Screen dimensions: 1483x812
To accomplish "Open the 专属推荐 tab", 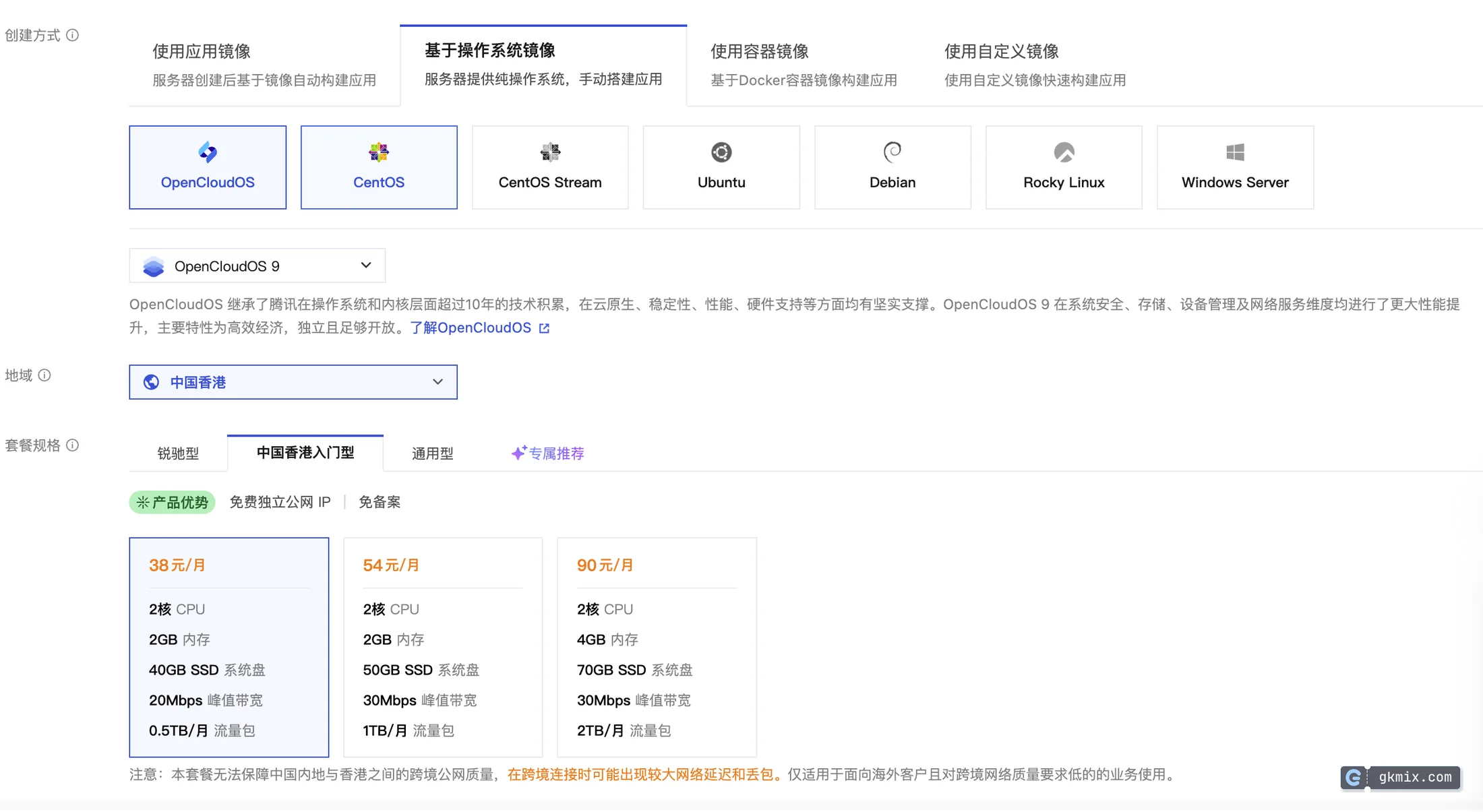I will [547, 454].
